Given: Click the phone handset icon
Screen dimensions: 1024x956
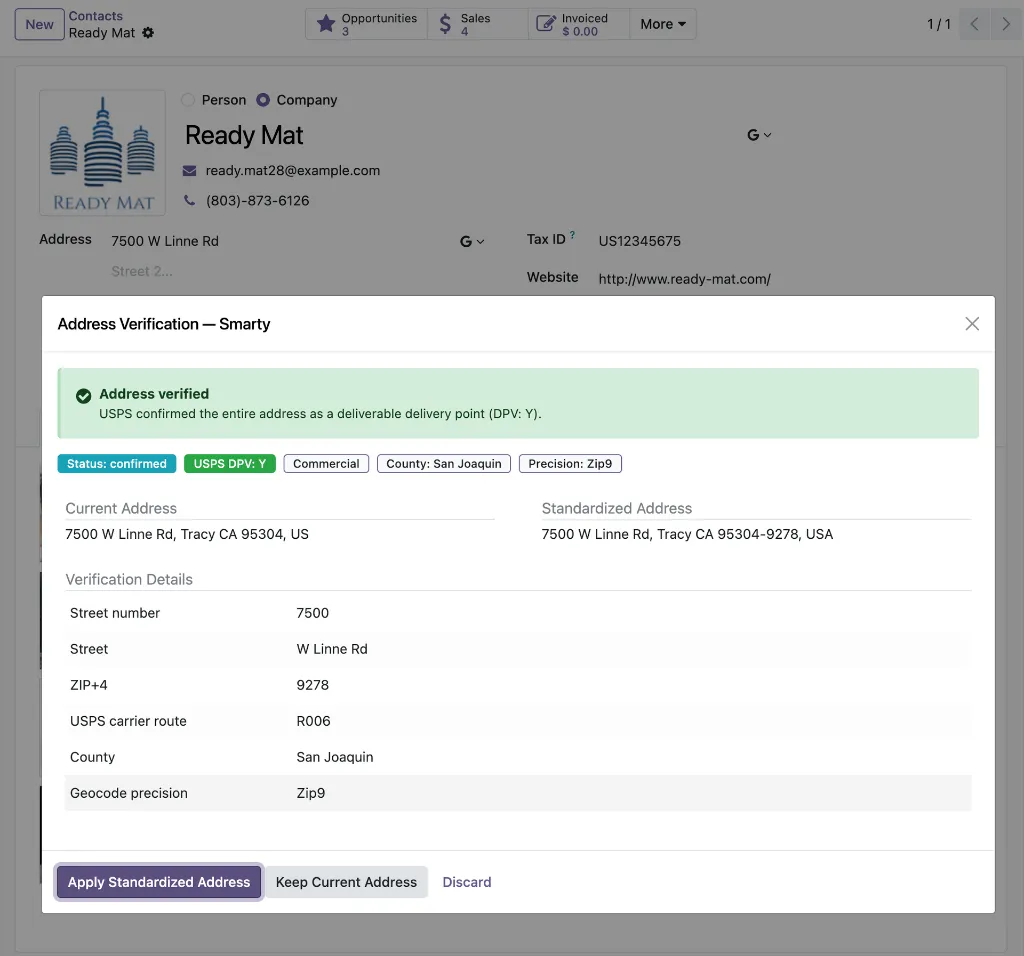Looking at the screenshot, I should click(189, 200).
